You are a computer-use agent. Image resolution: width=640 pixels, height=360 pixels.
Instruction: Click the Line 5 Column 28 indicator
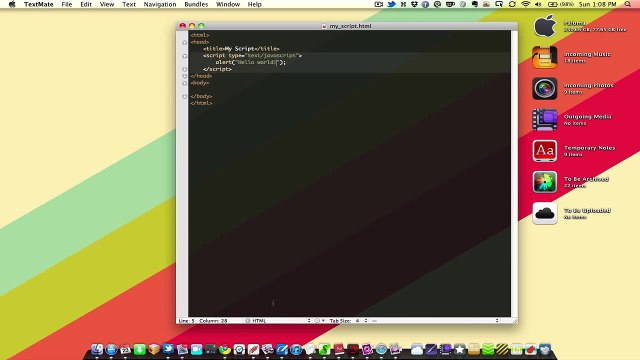(x=203, y=321)
